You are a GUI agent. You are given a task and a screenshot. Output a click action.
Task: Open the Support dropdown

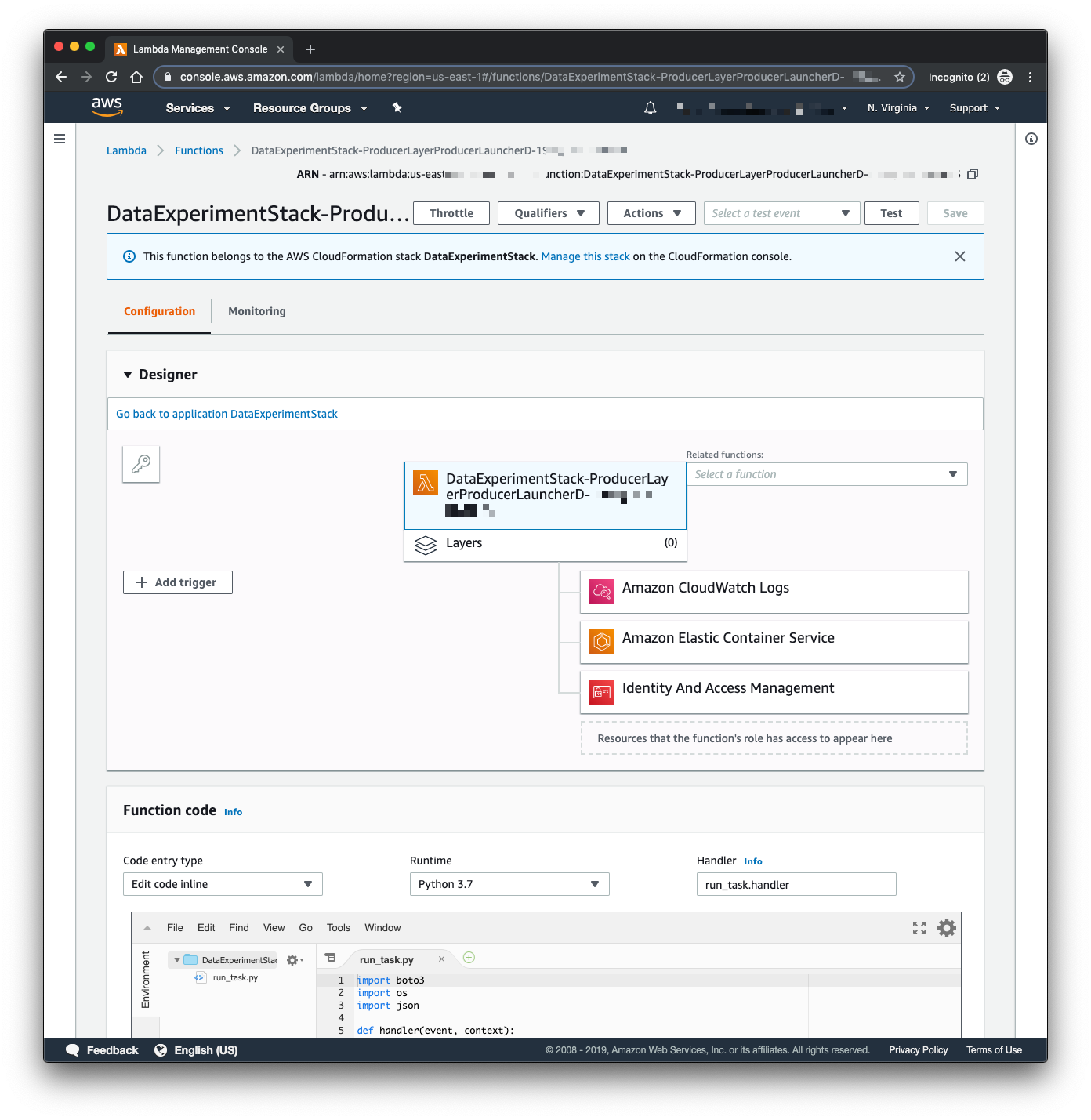click(x=975, y=108)
